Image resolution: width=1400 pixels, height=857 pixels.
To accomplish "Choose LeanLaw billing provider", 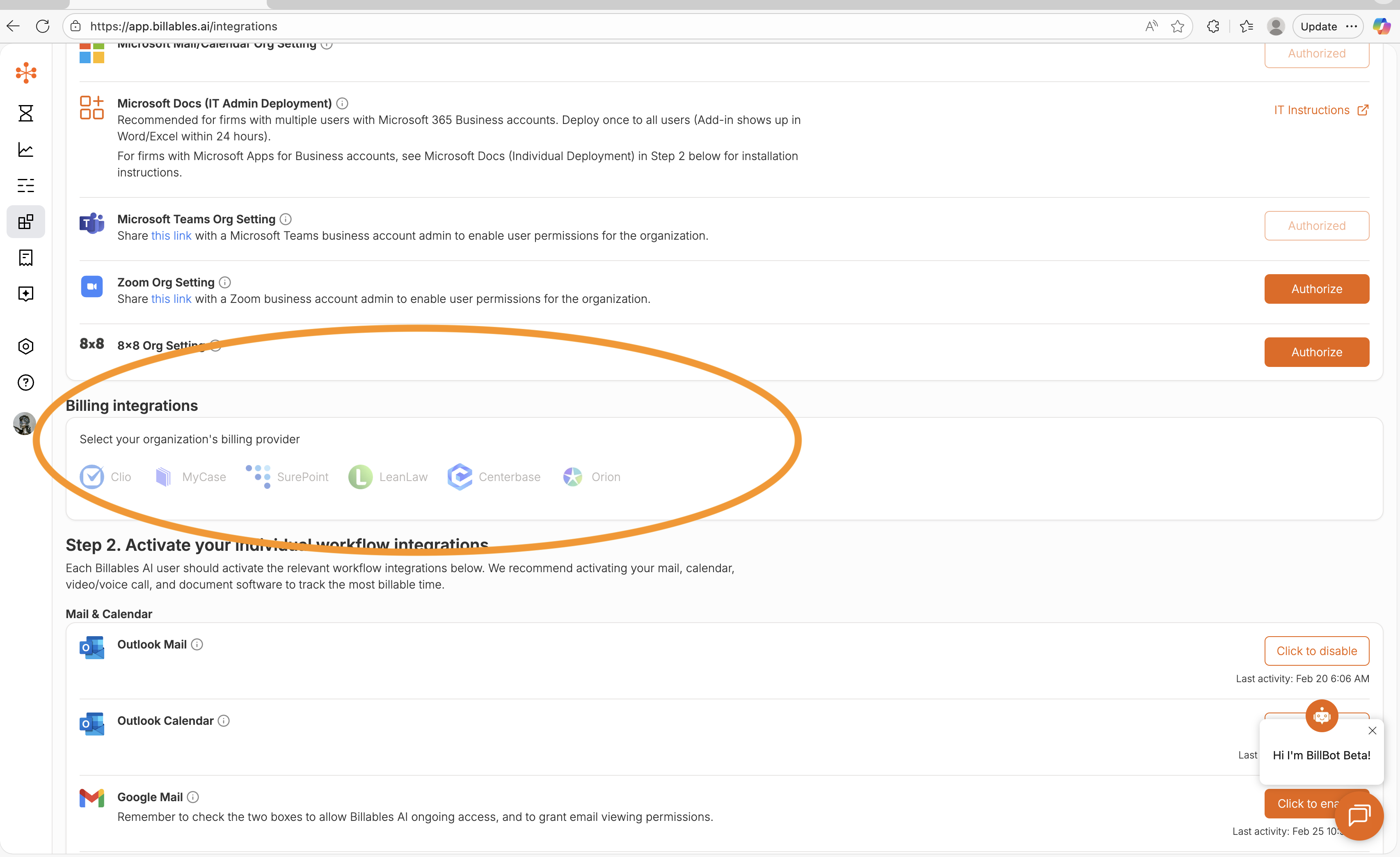I will [x=388, y=477].
